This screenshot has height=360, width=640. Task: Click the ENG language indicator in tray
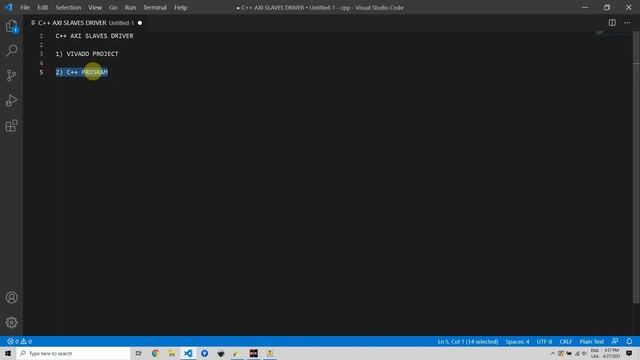coord(595,353)
